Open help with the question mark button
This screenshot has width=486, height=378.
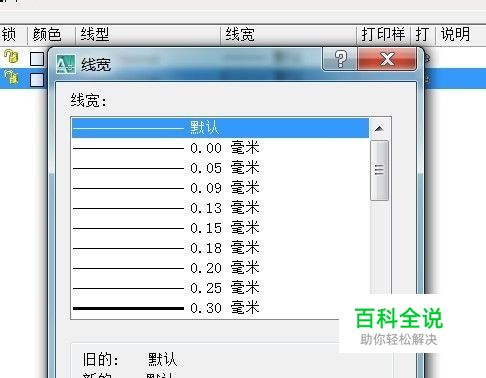tap(340, 59)
